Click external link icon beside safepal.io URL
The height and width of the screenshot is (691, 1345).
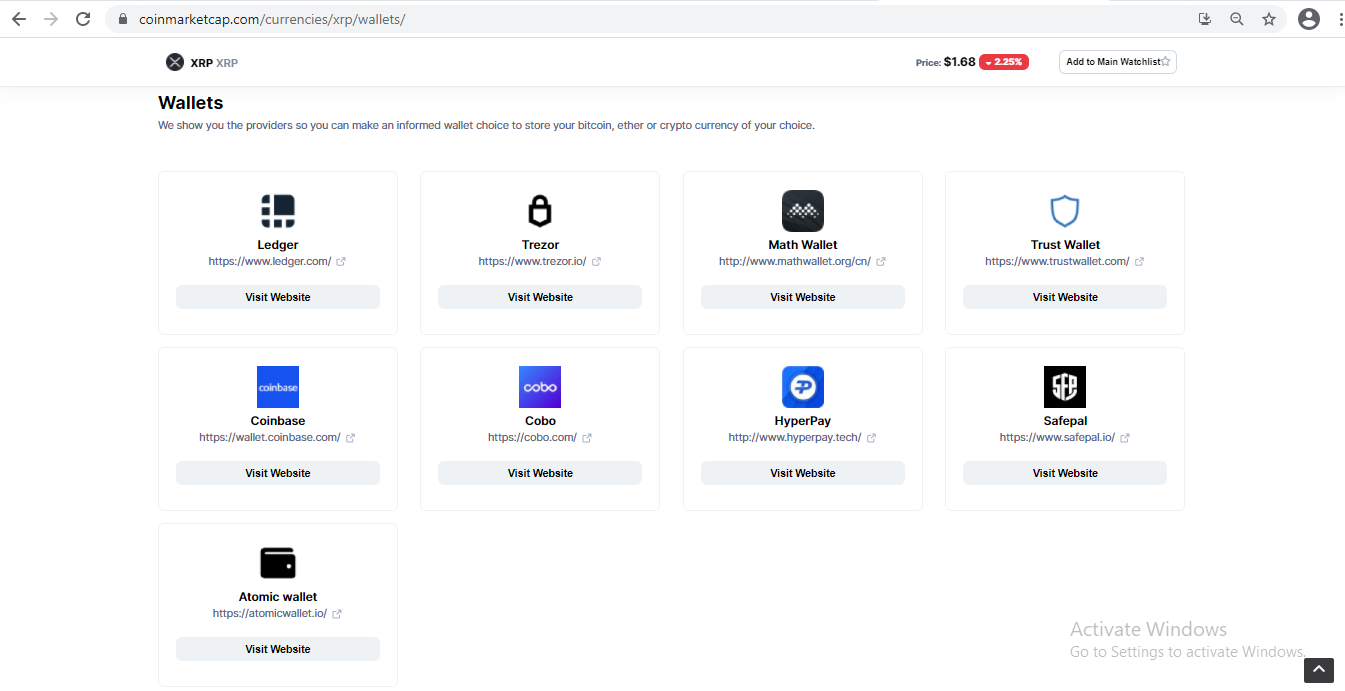[1125, 437]
